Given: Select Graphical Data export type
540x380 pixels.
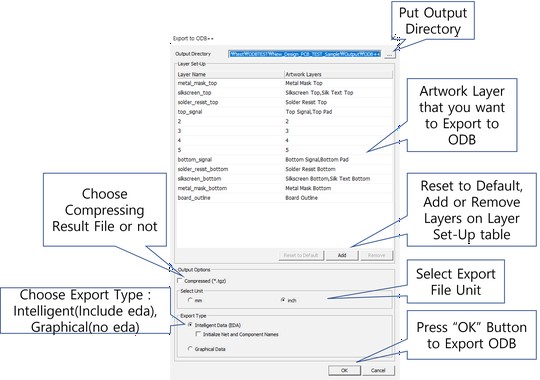Looking at the screenshot, I should coord(190,349).
